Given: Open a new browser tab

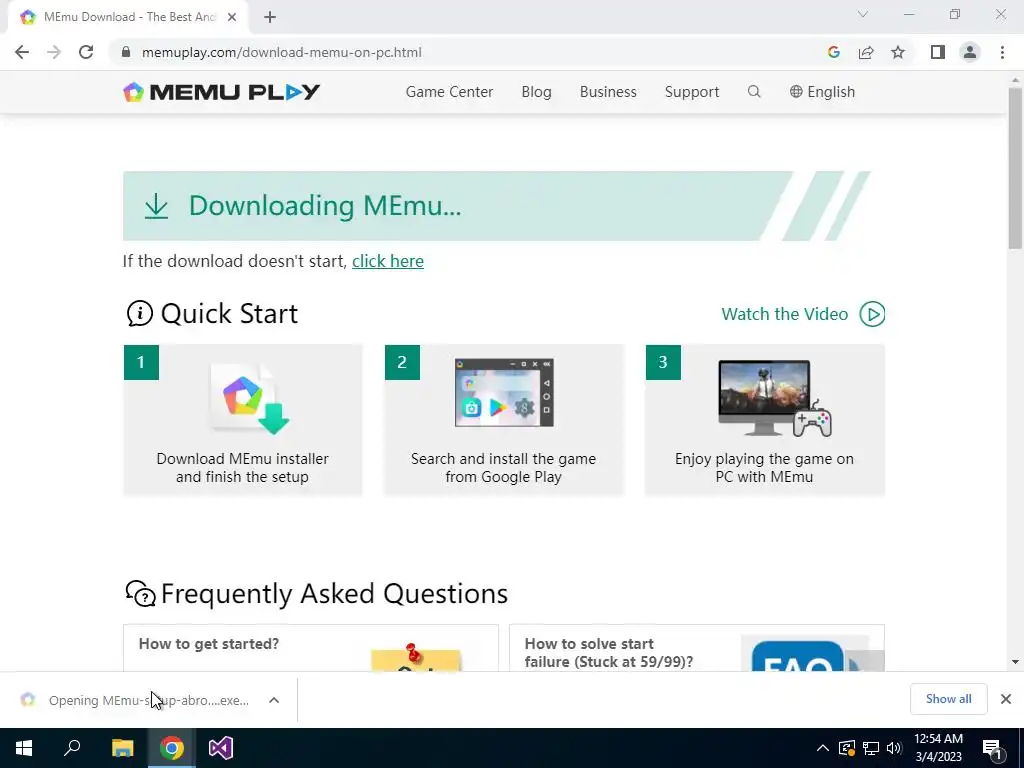Looking at the screenshot, I should pyautogui.click(x=270, y=17).
